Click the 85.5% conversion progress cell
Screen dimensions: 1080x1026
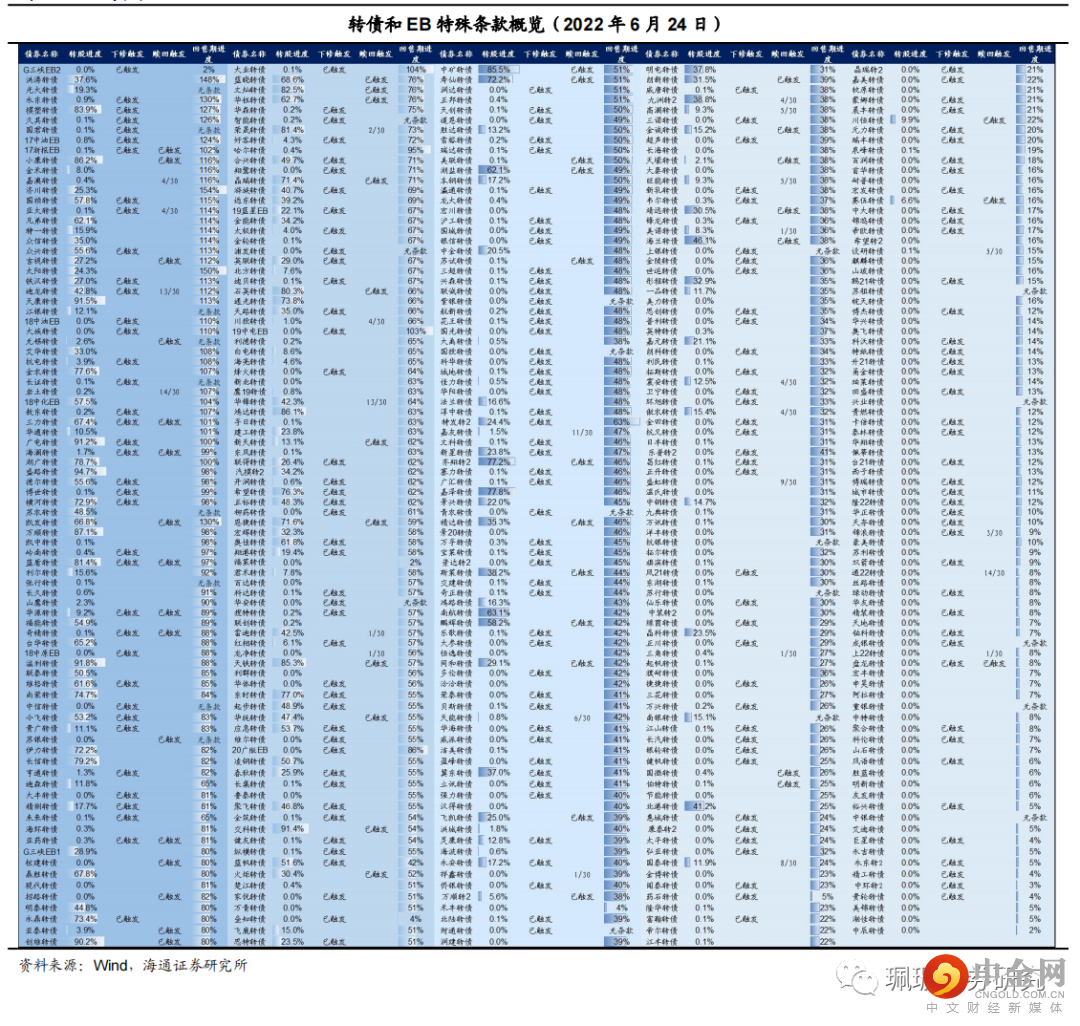click(x=499, y=70)
